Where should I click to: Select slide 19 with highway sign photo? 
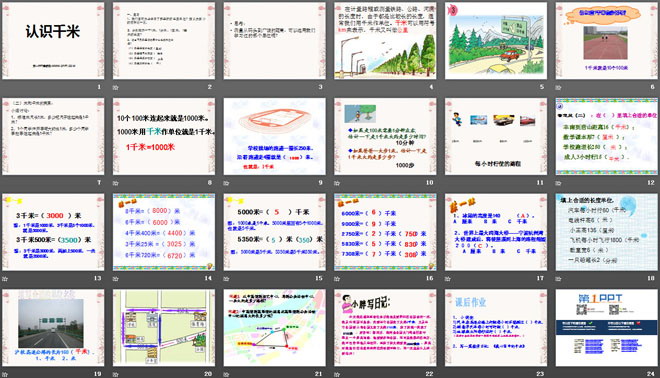(53, 327)
